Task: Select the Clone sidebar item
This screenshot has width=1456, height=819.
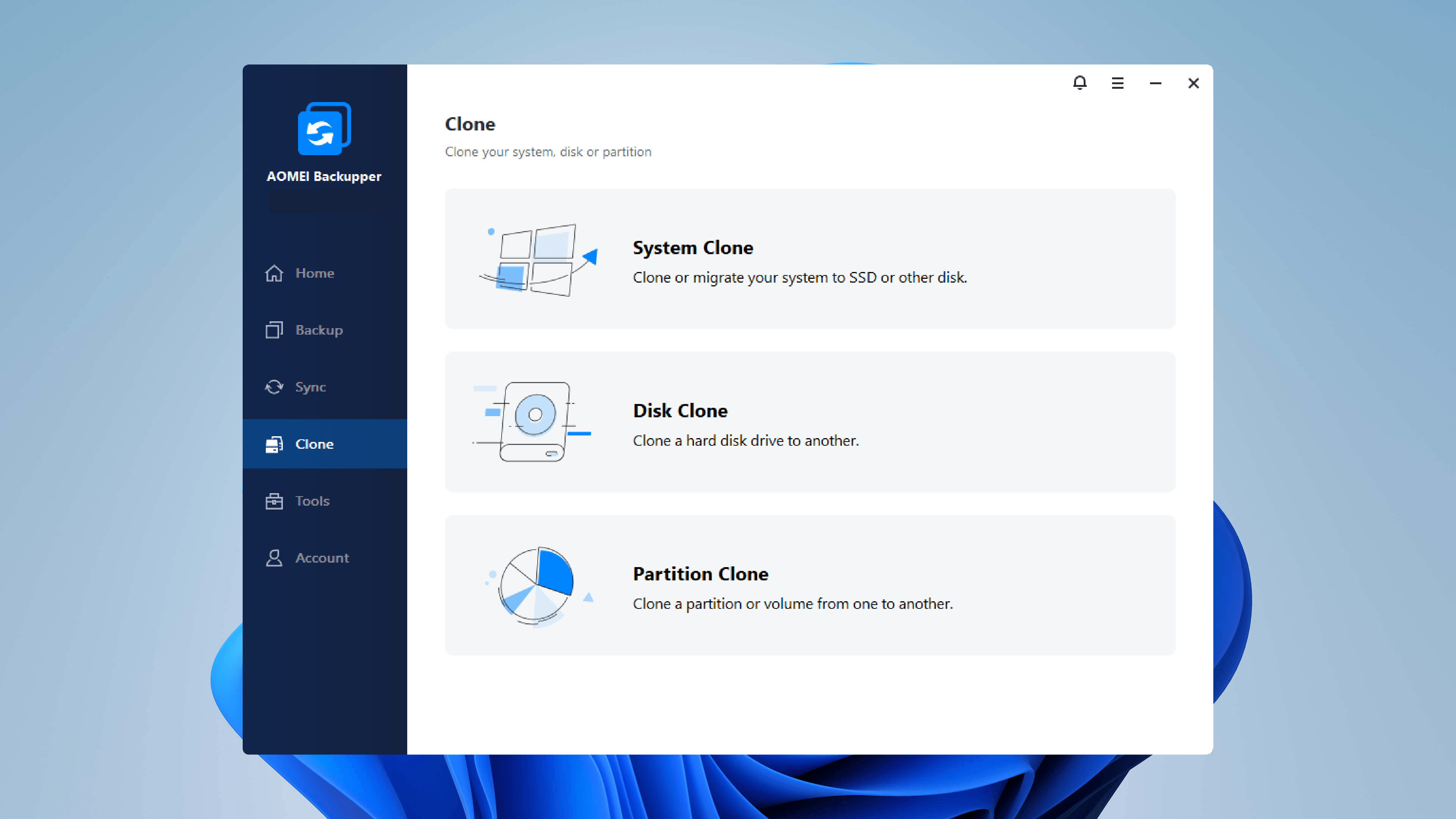Action: pyautogui.click(x=314, y=444)
